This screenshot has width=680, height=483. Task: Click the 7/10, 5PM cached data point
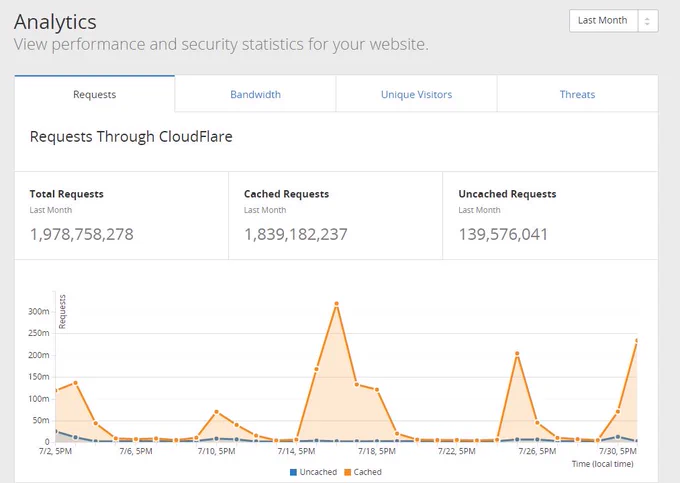pos(217,412)
